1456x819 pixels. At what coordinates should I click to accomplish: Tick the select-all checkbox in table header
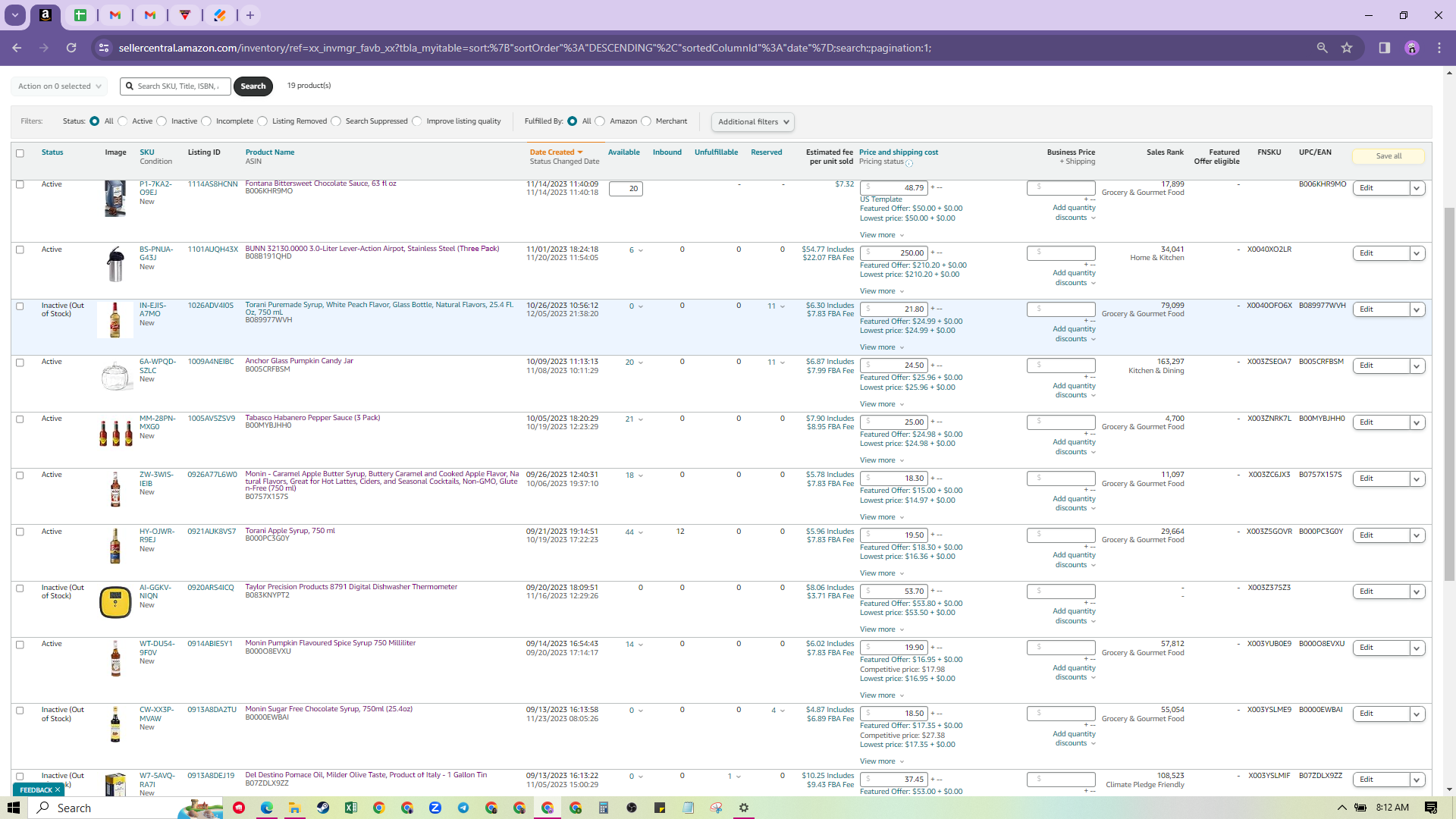[x=20, y=153]
